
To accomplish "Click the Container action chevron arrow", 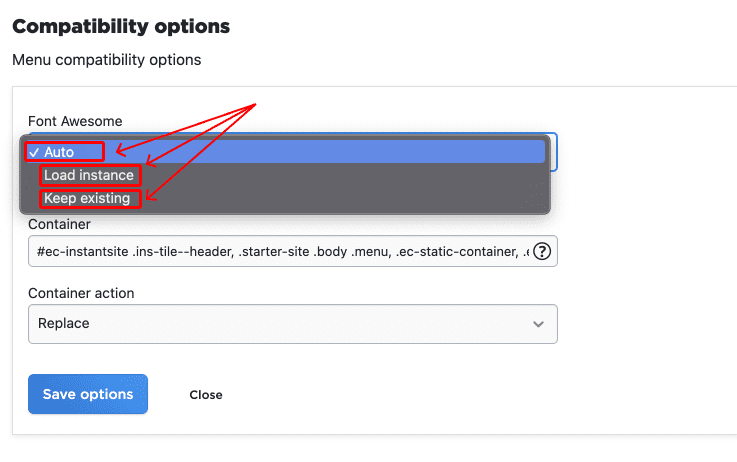I will pyautogui.click(x=539, y=324).
